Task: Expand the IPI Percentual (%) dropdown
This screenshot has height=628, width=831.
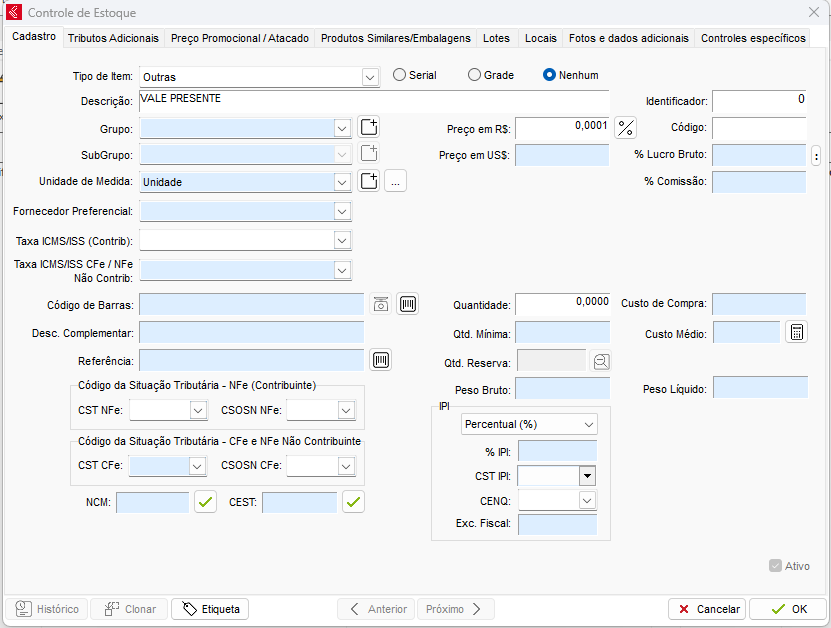Action: coord(587,424)
